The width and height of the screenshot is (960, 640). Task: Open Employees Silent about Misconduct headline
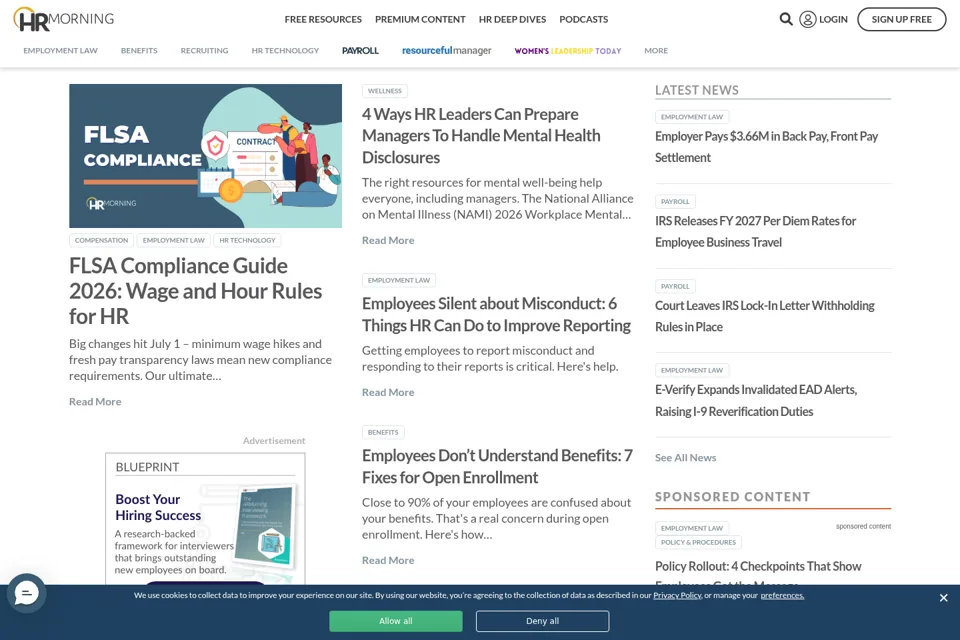pos(496,315)
